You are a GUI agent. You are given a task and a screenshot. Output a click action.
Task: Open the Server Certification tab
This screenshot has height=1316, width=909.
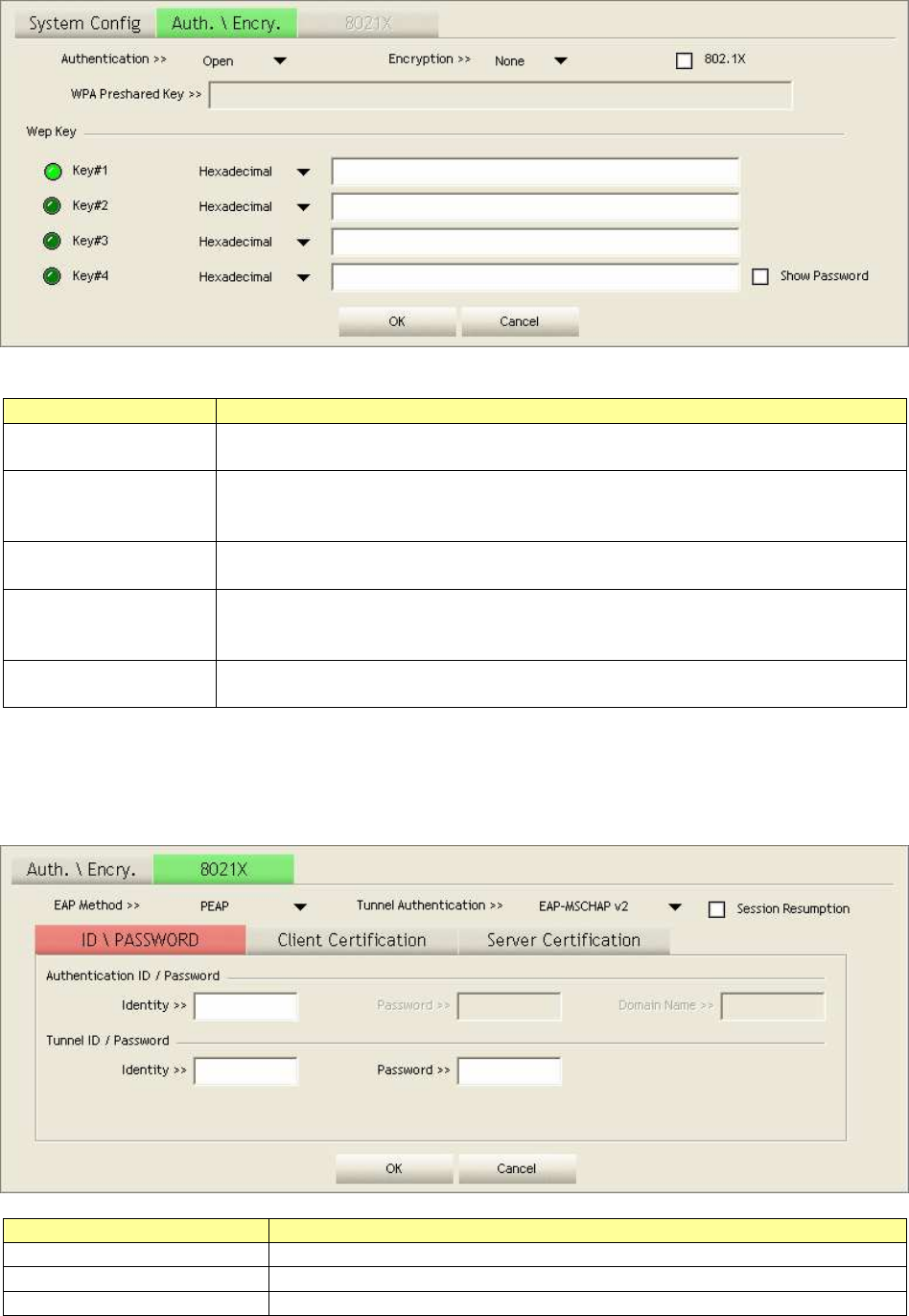(564, 940)
